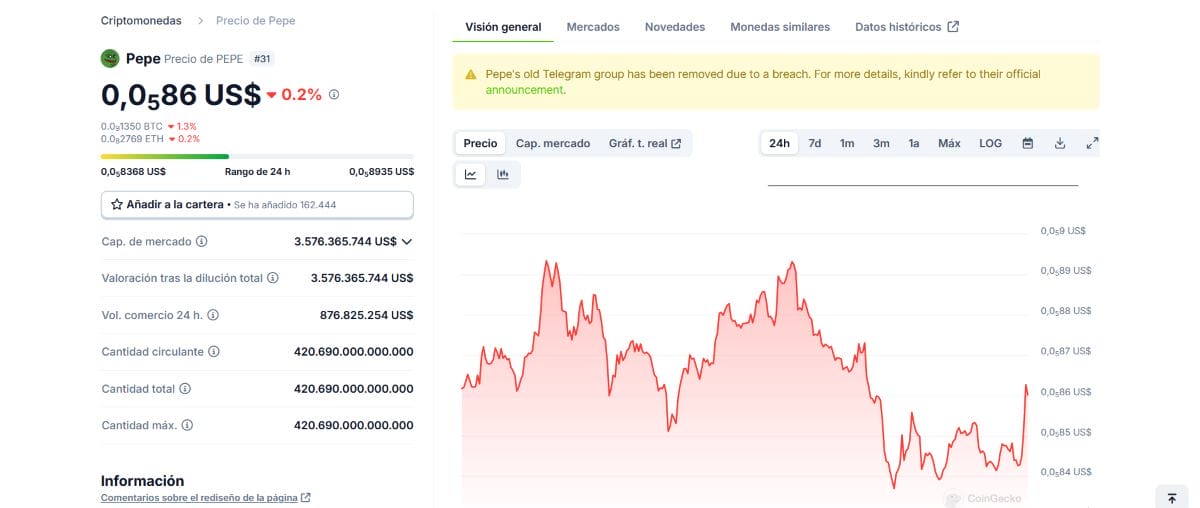
Task: Select the 7d chart range
Action: 815,143
